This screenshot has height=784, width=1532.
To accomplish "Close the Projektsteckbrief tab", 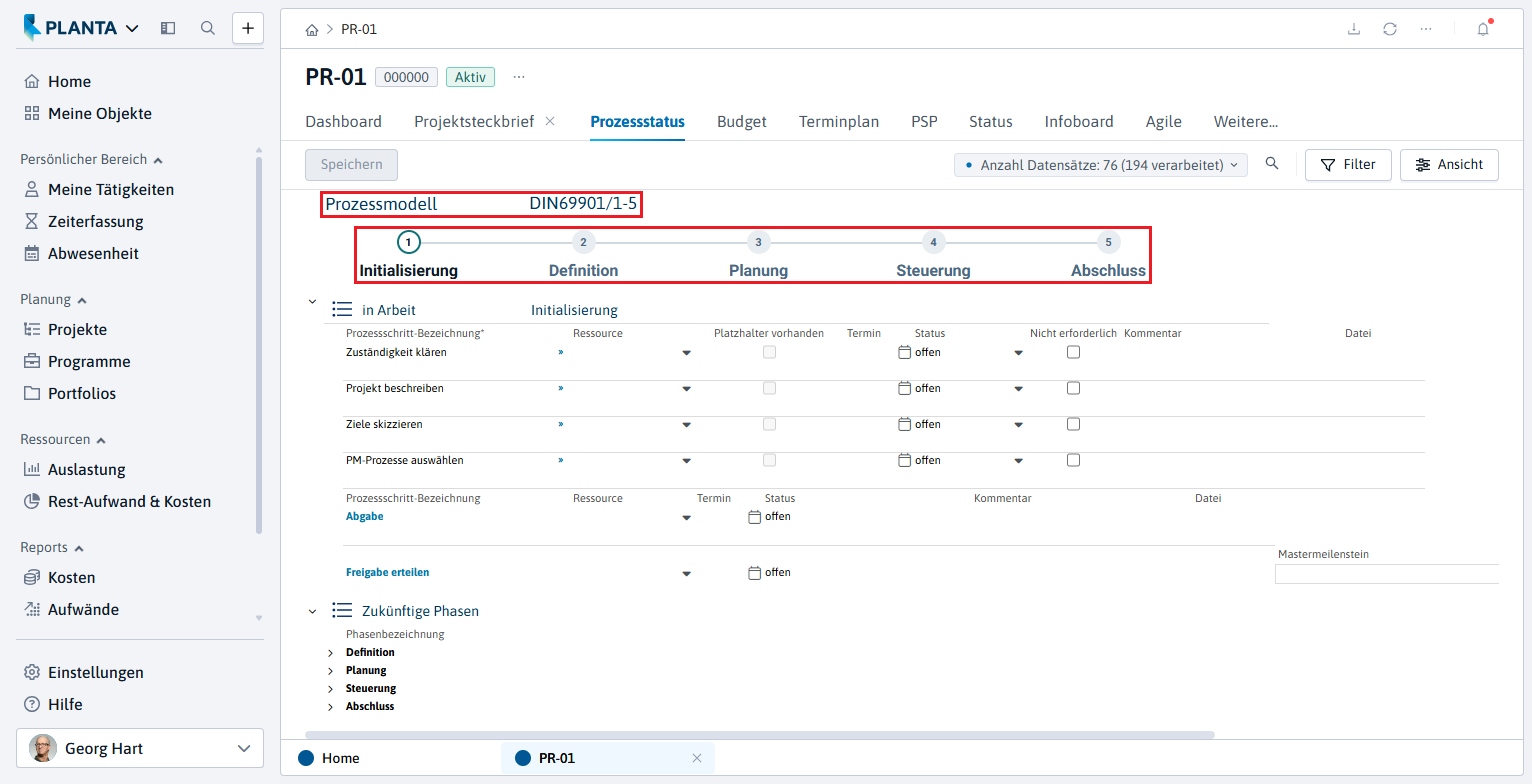I will click(550, 122).
